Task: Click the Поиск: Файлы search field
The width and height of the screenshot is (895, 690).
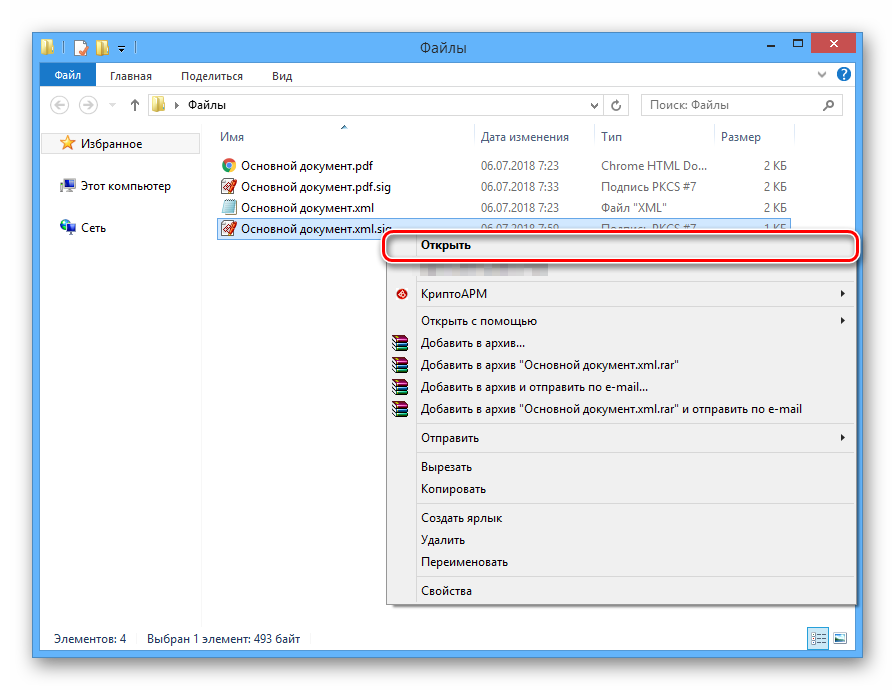Action: point(730,105)
